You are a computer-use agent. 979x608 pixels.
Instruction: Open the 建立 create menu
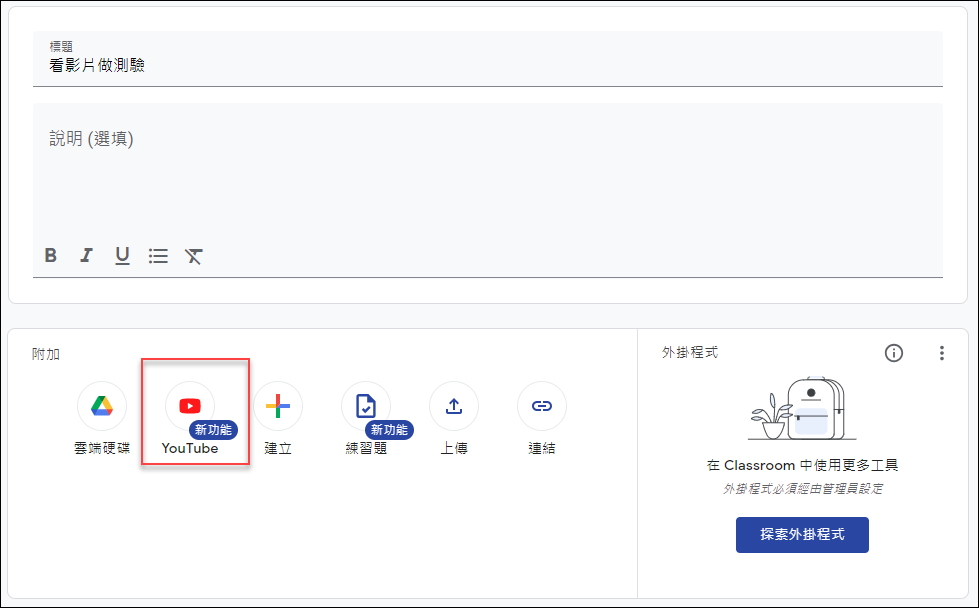tap(278, 406)
